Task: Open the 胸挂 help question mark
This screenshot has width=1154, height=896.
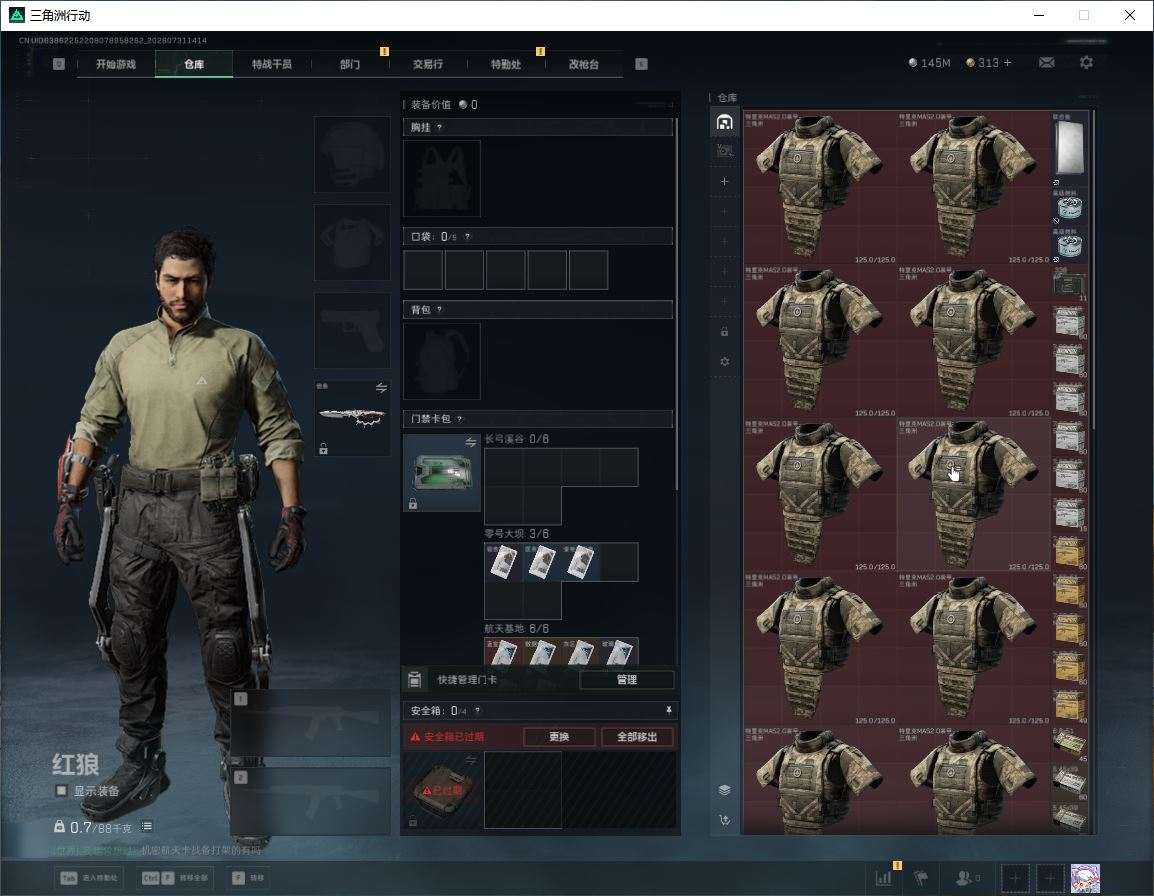Action: [439, 127]
